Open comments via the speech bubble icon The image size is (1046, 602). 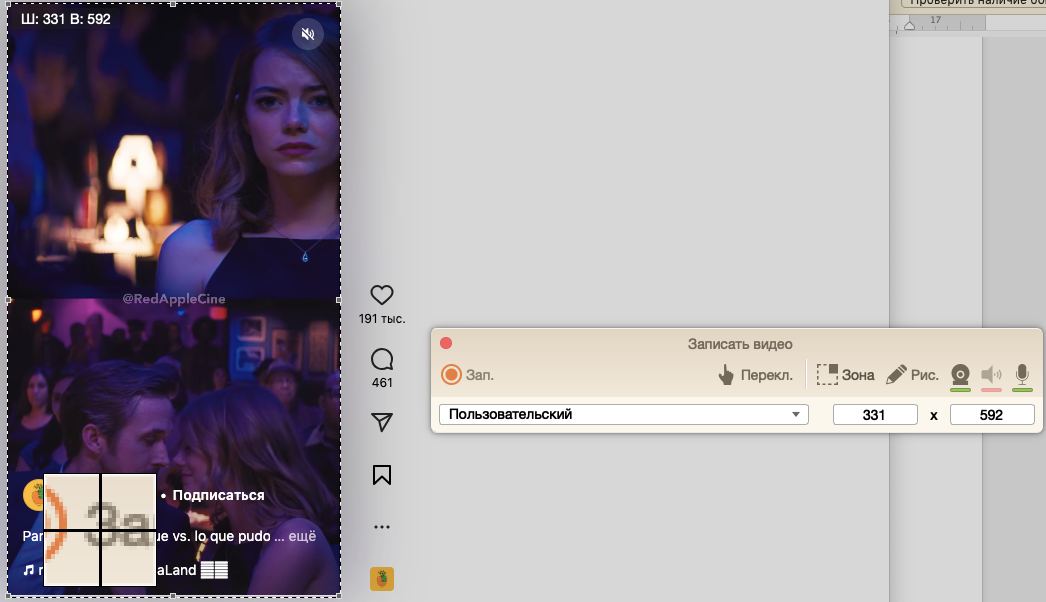(x=381, y=359)
